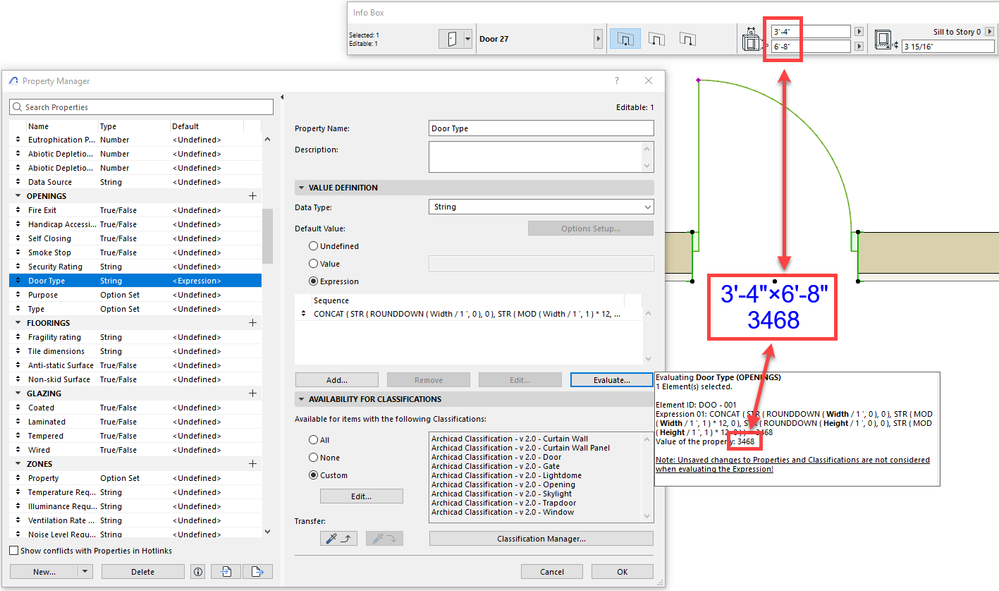Select the first door anchor/reveal icon in Info Box
The width and height of the screenshot is (999, 591).
625,39
